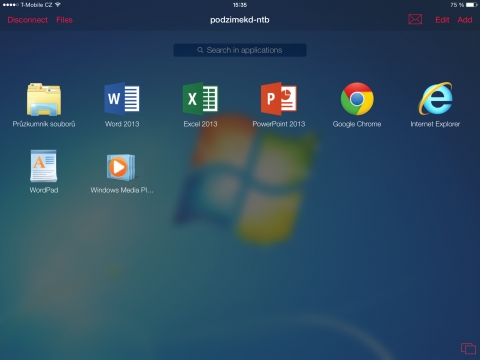
Task: Focus the Search in applications field
Action: click(x=240, y=50)
